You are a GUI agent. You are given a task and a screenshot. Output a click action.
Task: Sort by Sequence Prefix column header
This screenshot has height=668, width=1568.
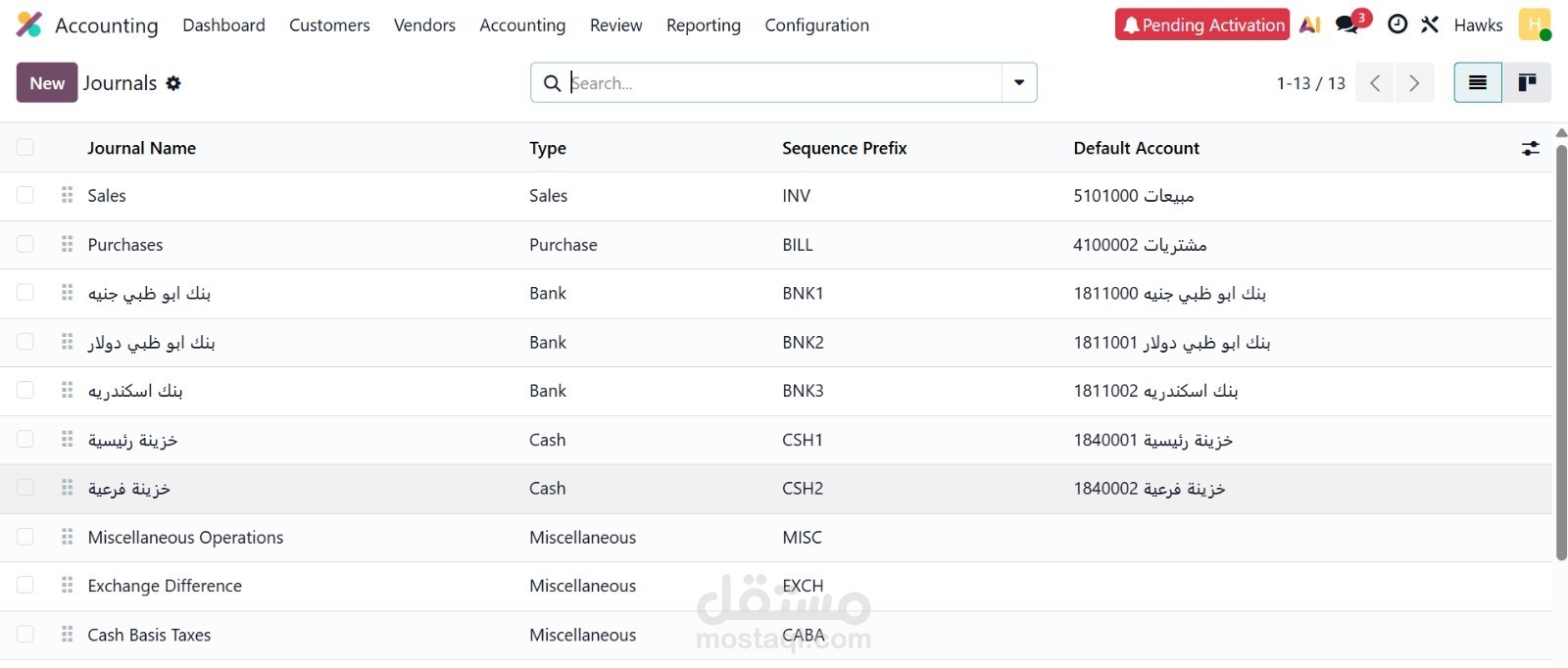tap(844, 148)
